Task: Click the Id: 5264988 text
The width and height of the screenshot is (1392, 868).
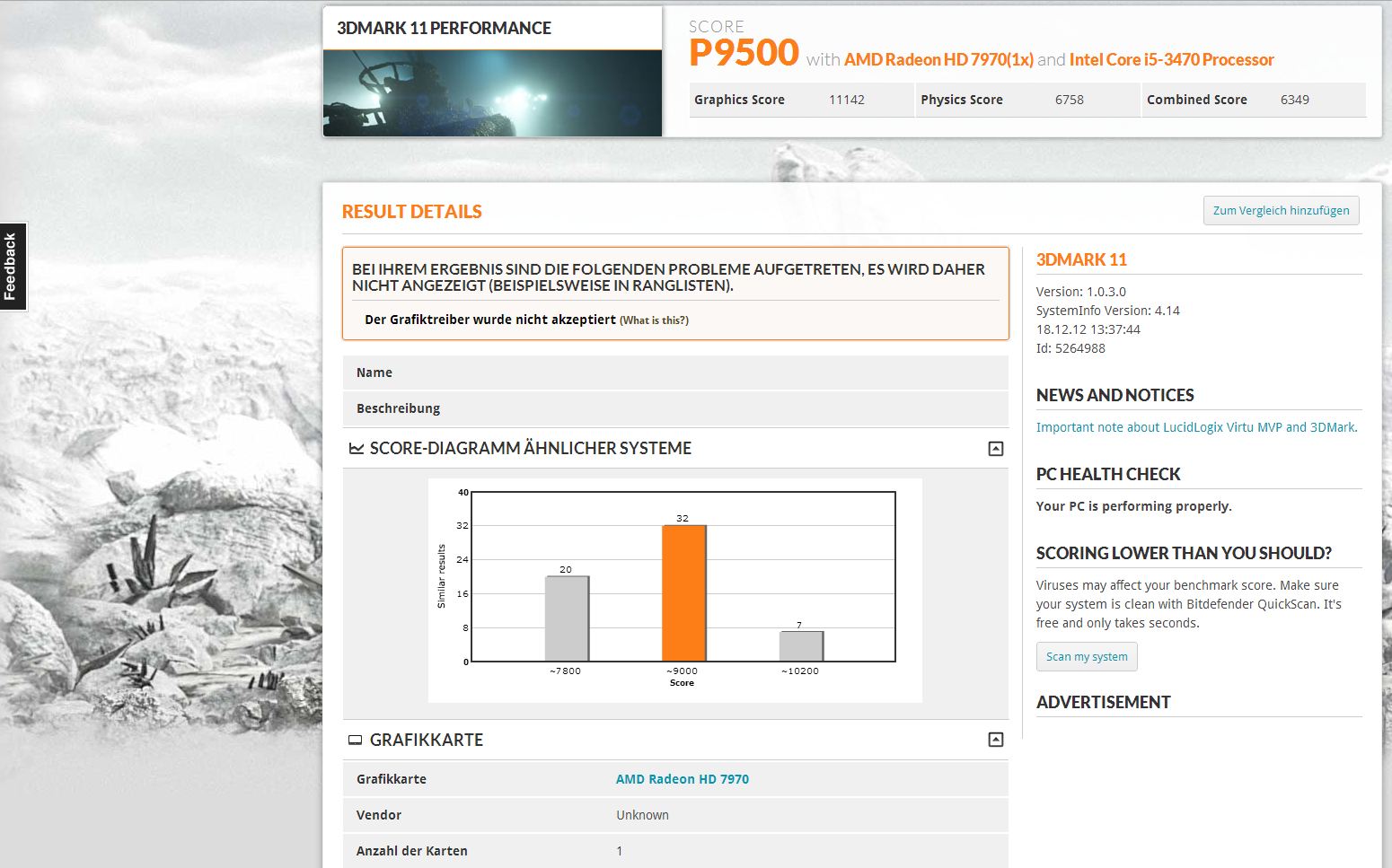Action: point(1070,348)
